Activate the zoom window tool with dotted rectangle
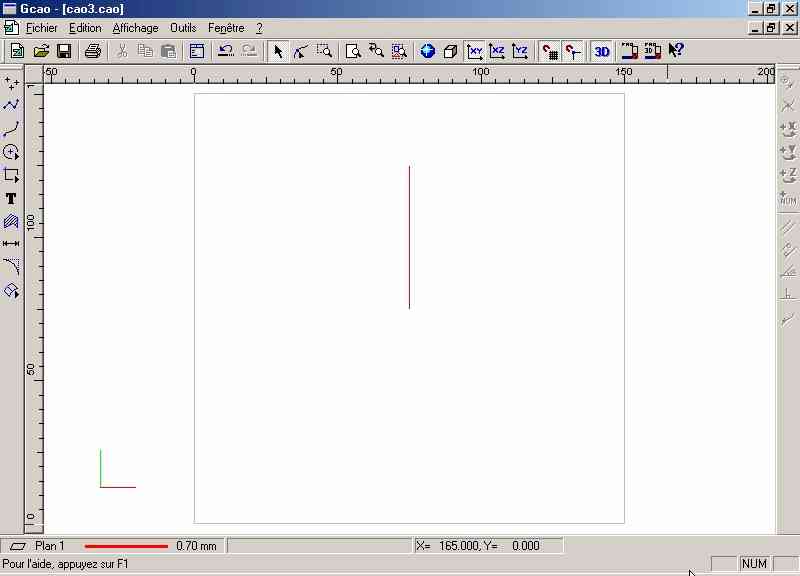The height and width of the screenshot is (576, 800). tap(324, 51)
